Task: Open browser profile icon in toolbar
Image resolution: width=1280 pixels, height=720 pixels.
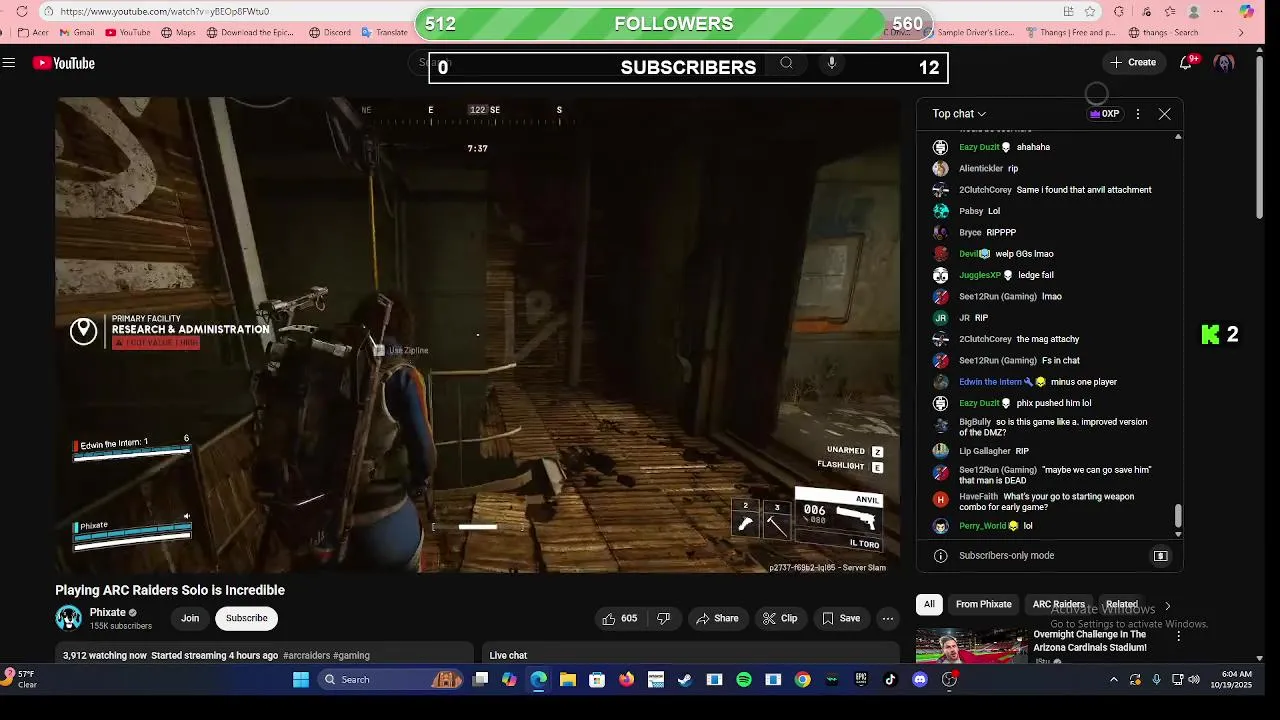Action: pyautogui.click(x=1193, y=12)
